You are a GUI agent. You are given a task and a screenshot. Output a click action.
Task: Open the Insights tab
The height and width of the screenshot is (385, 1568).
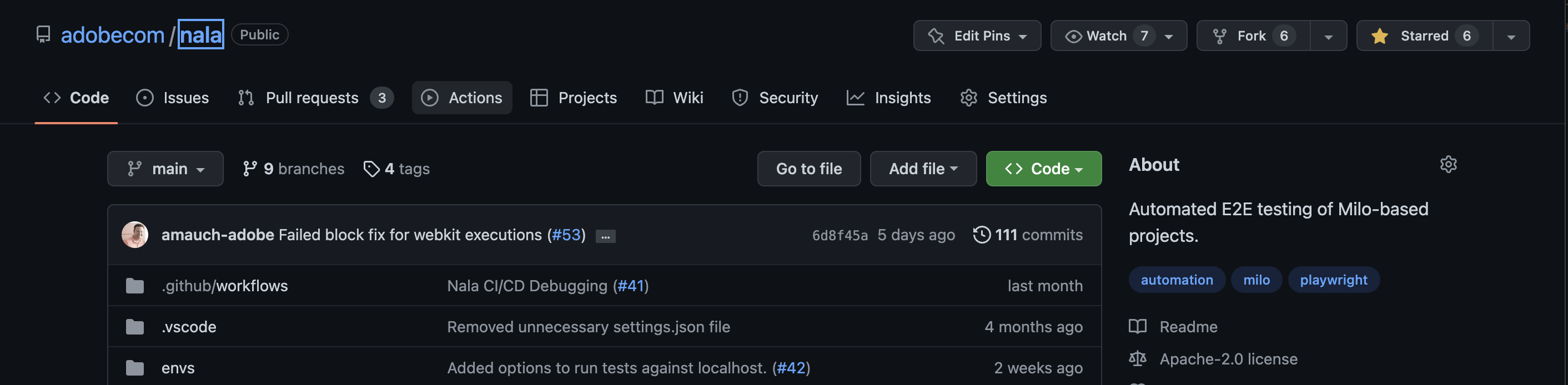coord(889,97)
